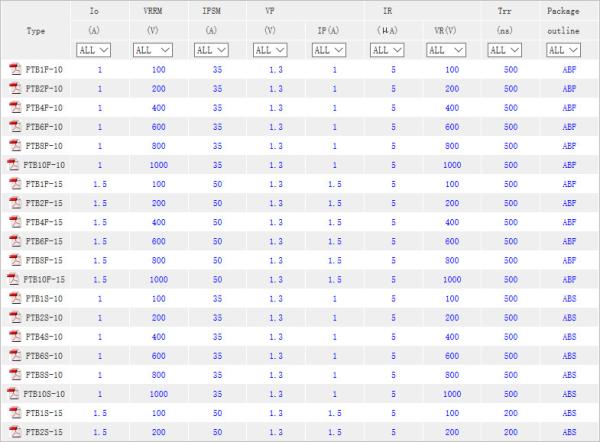Screen dimensions: 600x442
Task: Click VF value 1.3 in PTB6S-10 row
Action: (x=276, y=356)
